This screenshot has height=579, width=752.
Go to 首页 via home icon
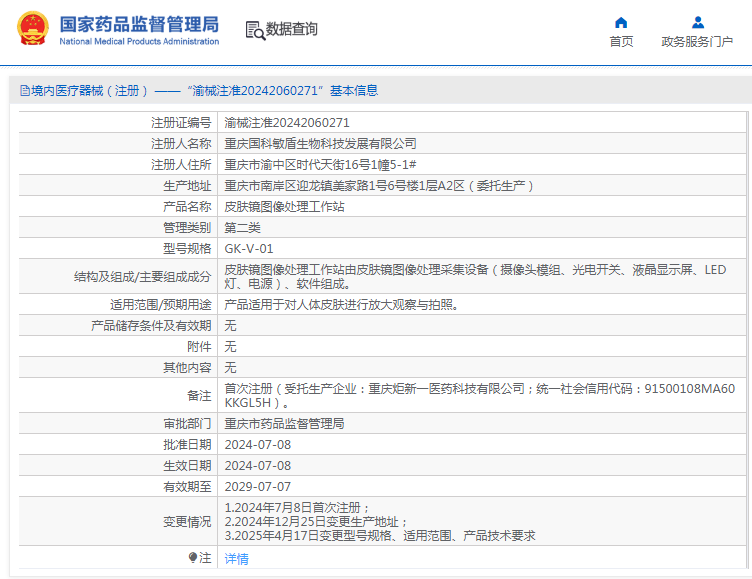(621, 23)
